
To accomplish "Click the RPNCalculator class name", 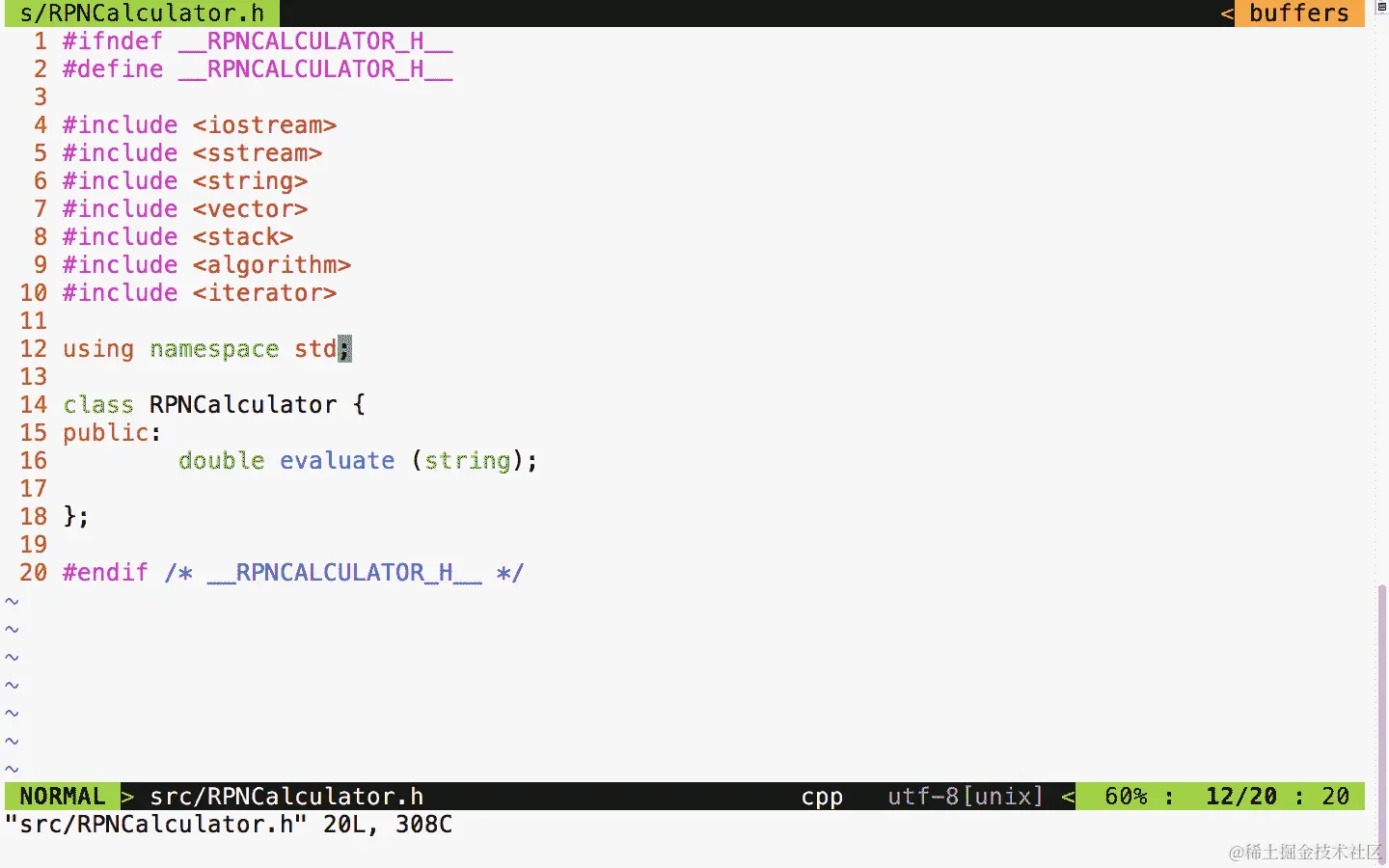I will tap(243, 405).
